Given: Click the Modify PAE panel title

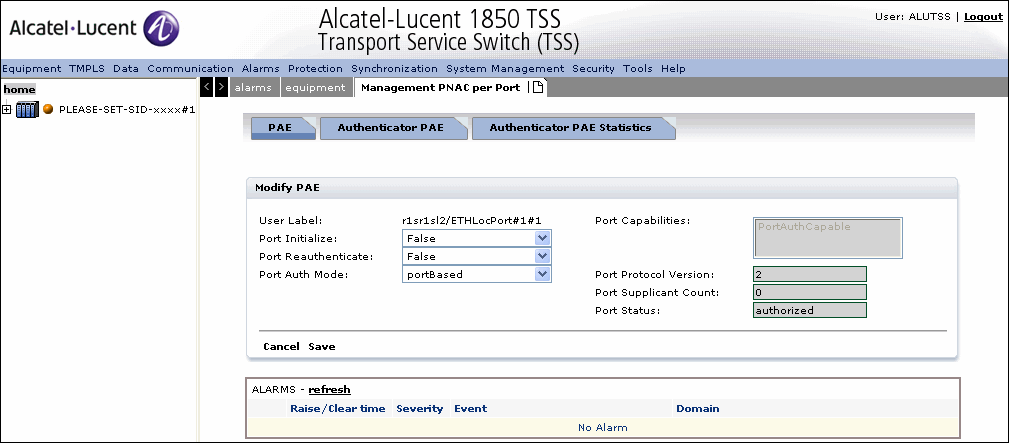Looking at the screenshot, I should point(287,188).
